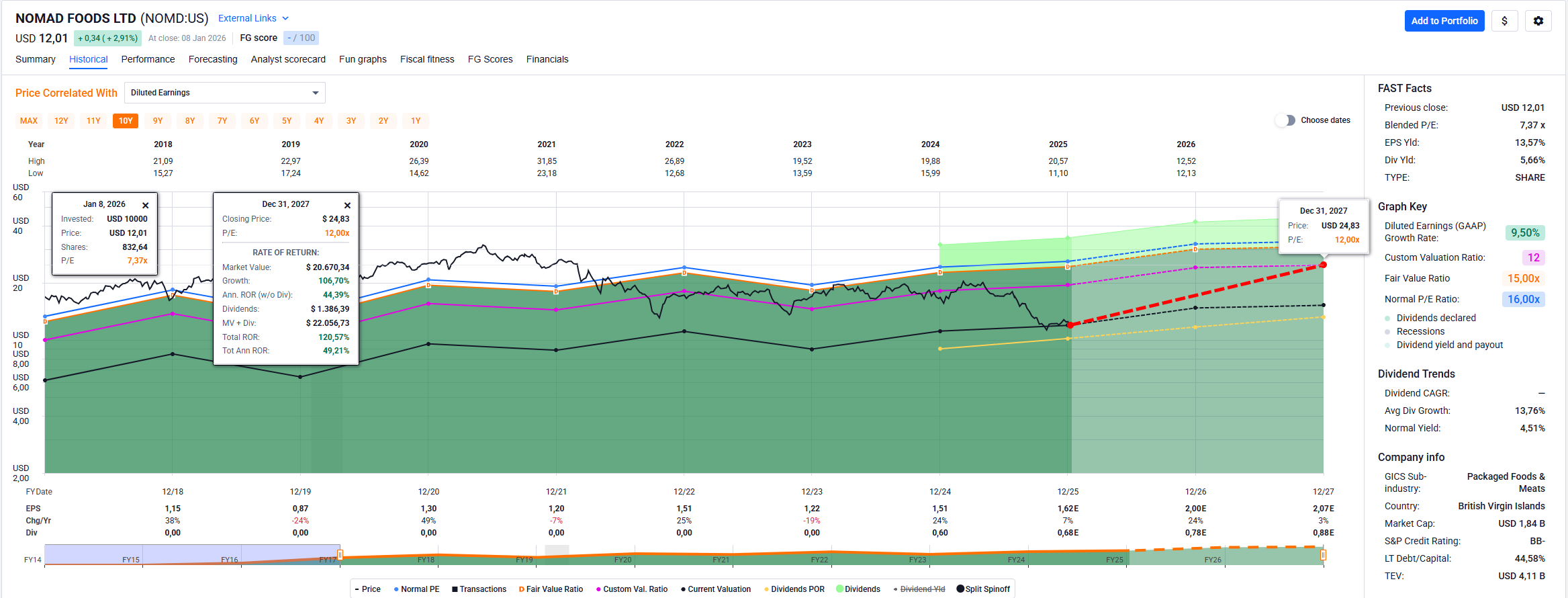This screenshot has height=598, width=1568.
Task: Click the red endpoint marker on forecast line
Action: [x=1323, y=265]
